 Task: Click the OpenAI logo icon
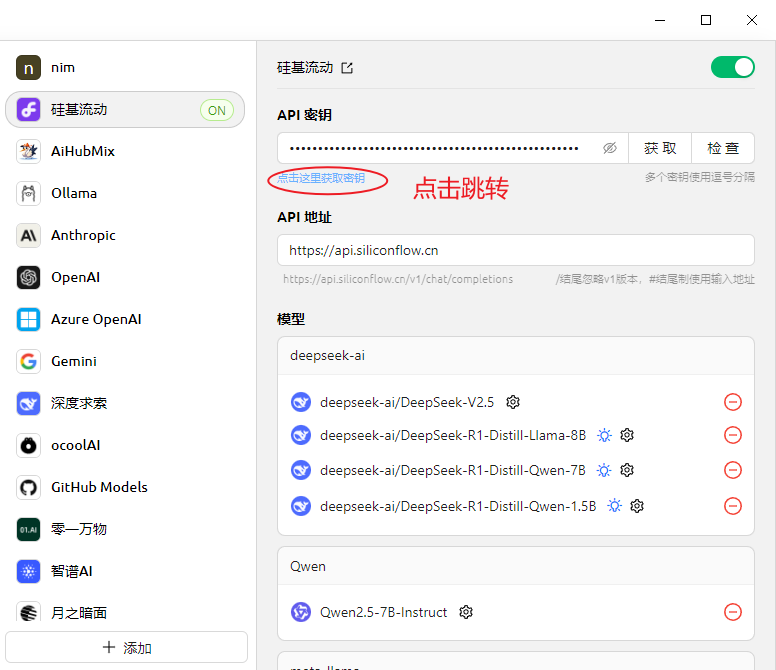coord(28,277)
